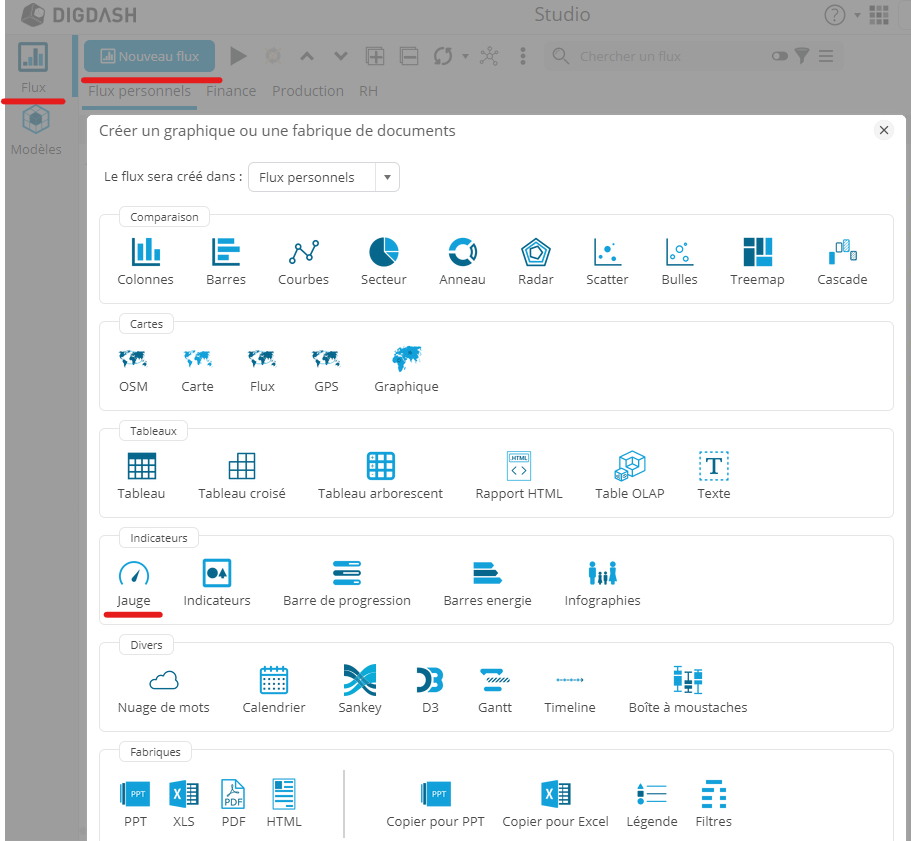Create a Tableau croisé pivot table
Viewport: 911px width, 841px height.
point(242,466)
